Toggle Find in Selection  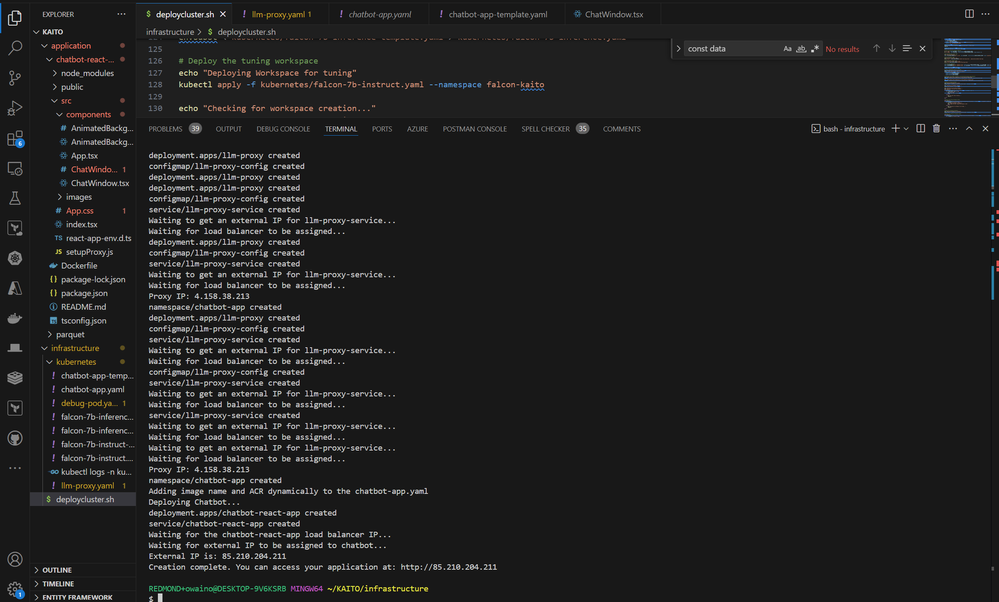pos(907,48)
